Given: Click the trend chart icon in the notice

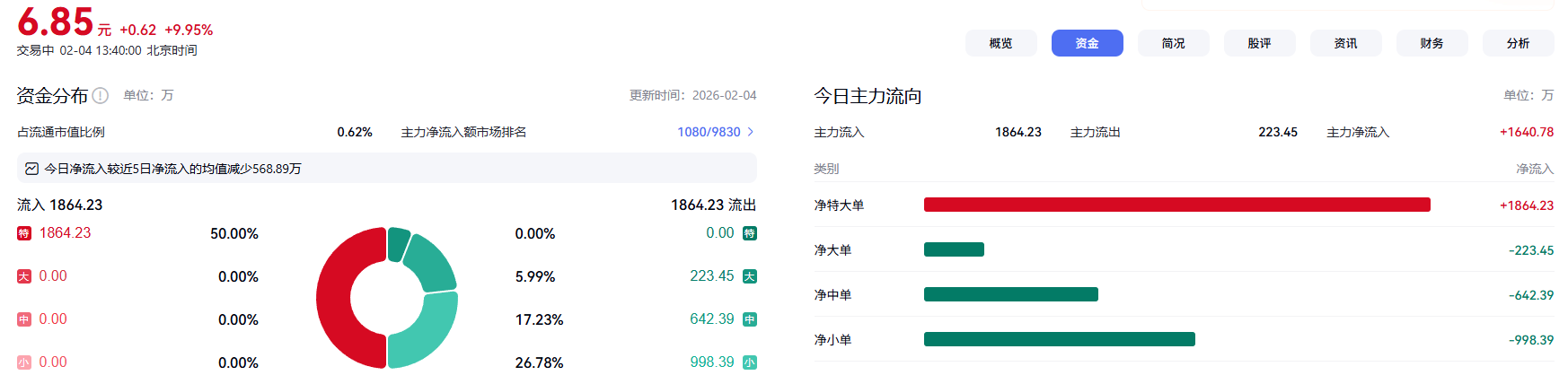Looking at the screenshot, I should (x=31, y=169).
